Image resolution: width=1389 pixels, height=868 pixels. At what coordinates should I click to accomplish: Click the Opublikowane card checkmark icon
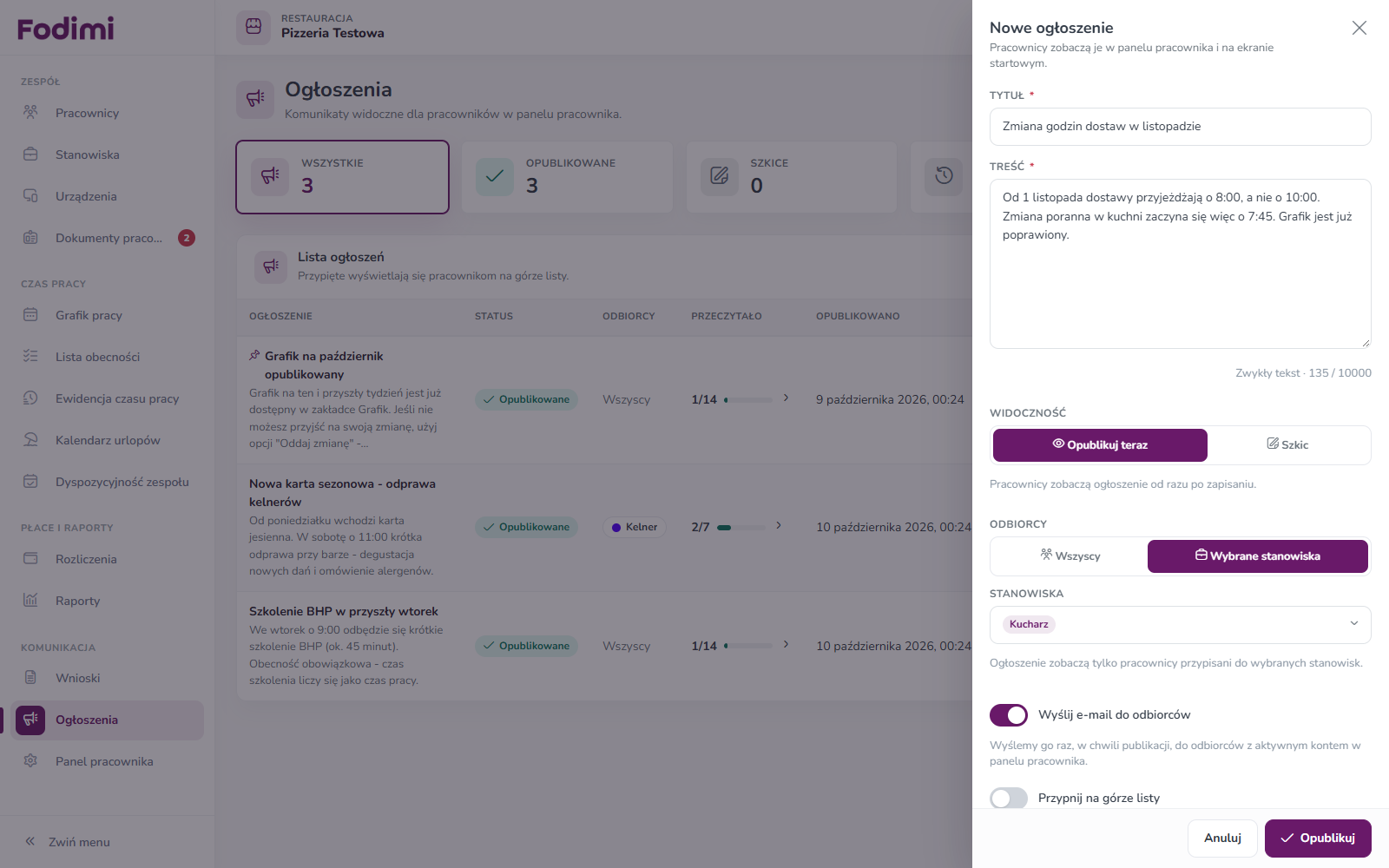[x=495, y=176]
